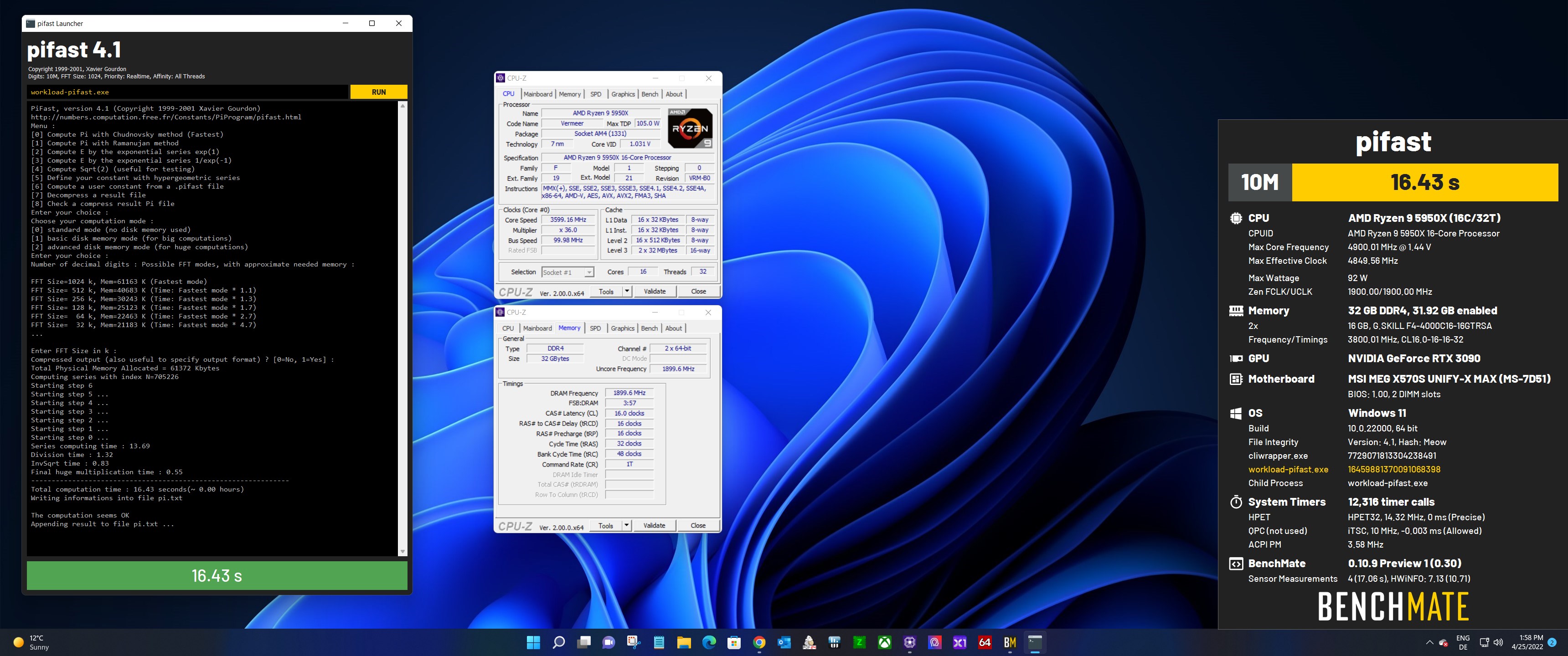Click Close button in top CPU-Z window
1568x656 pixels.
(698, 292)
